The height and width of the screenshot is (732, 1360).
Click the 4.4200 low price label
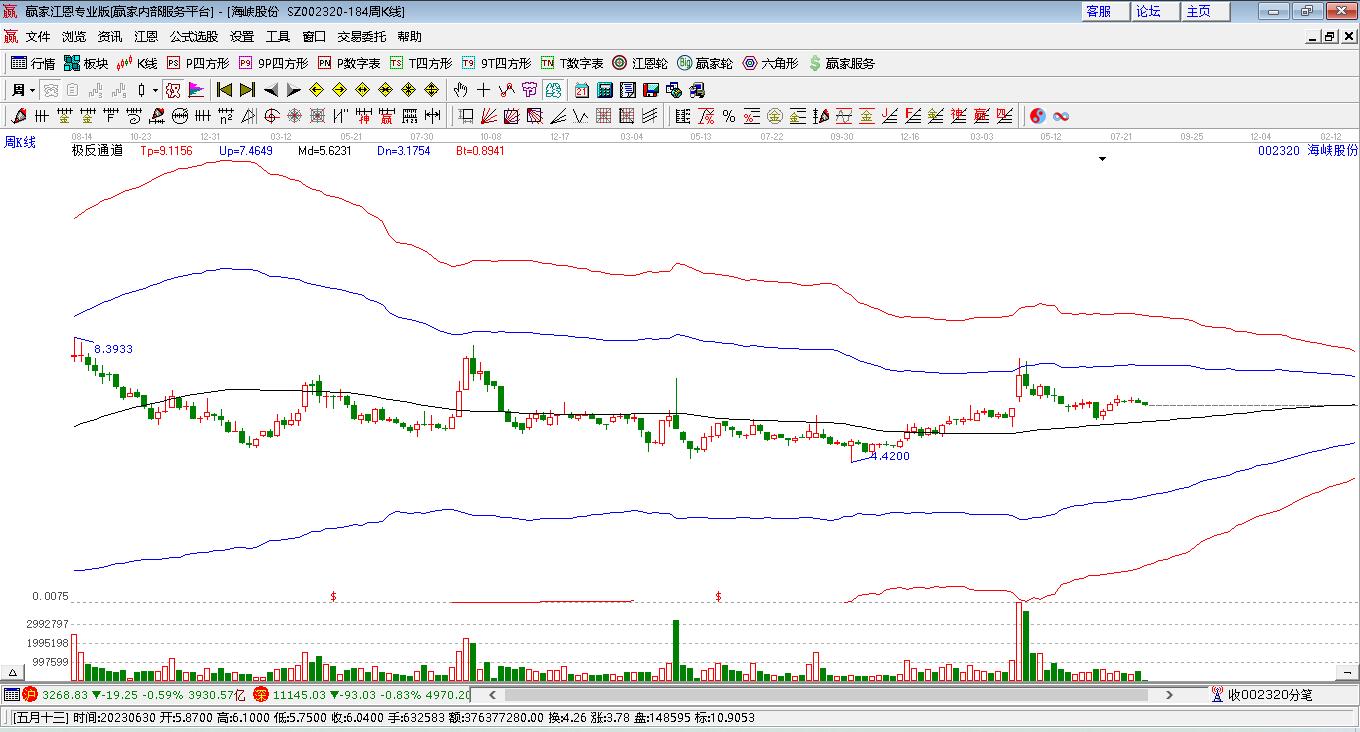tap(891, 456)
